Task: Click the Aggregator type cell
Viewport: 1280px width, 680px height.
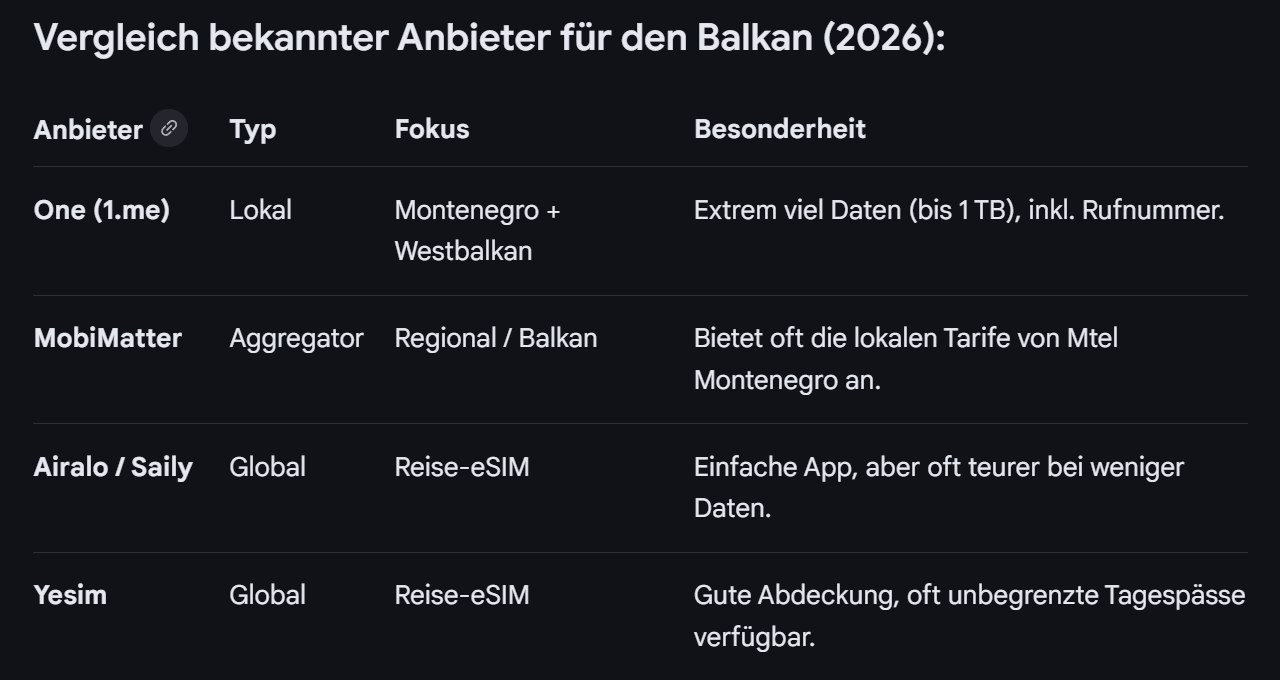Action: coord(296,338)
